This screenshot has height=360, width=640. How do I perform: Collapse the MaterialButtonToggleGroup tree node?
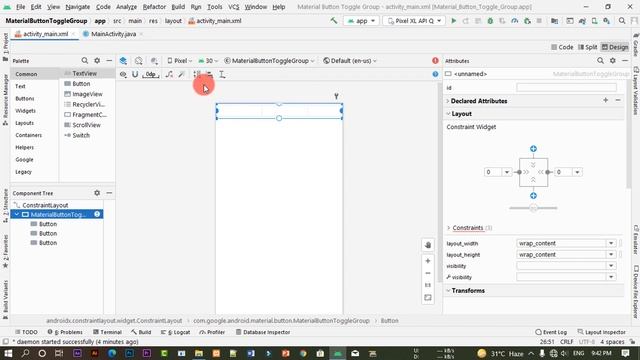coord(17,214)
